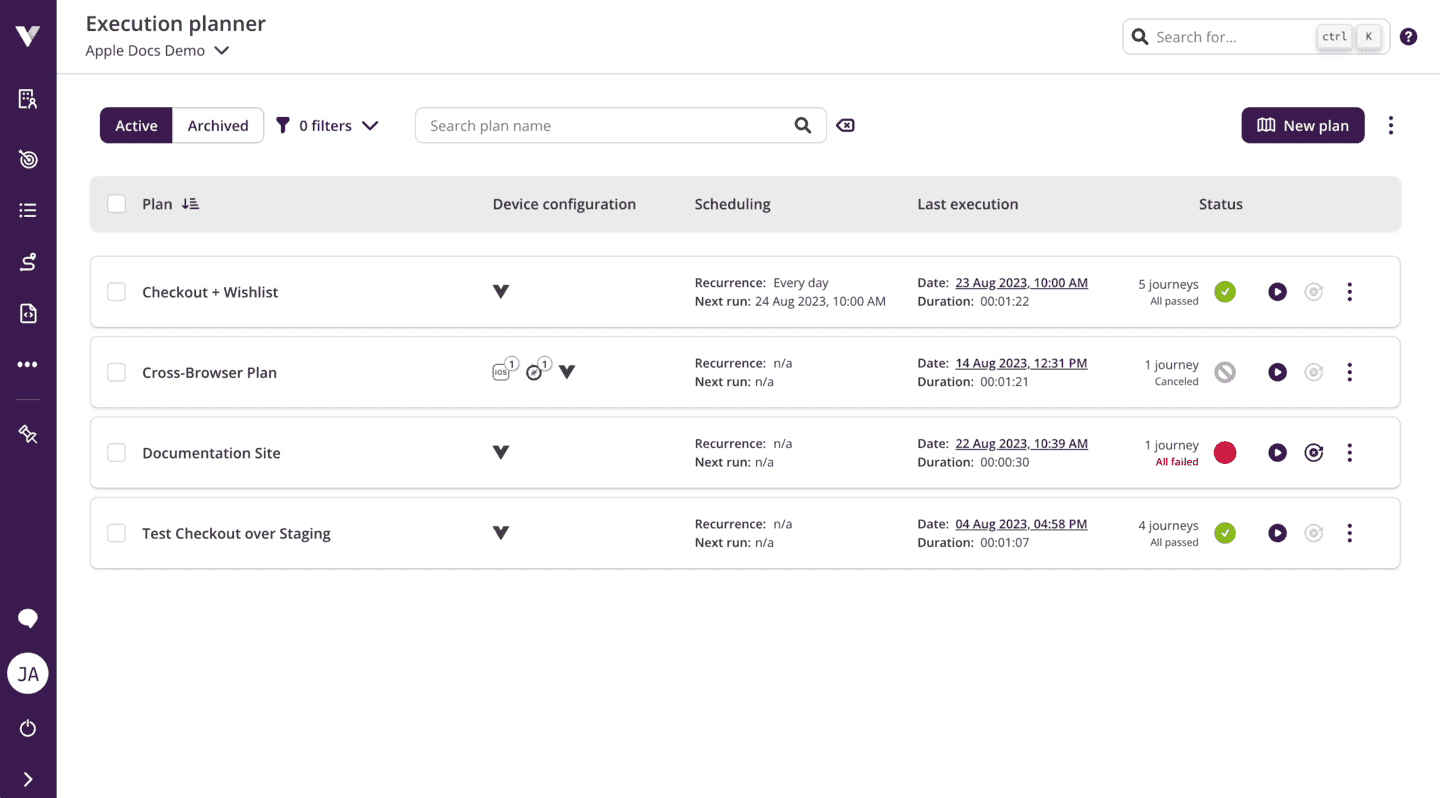Click the pin extension icon in sidebar
Image resolution: width=1440 pixels, height=798 pixels.
(x=27, y=433)
